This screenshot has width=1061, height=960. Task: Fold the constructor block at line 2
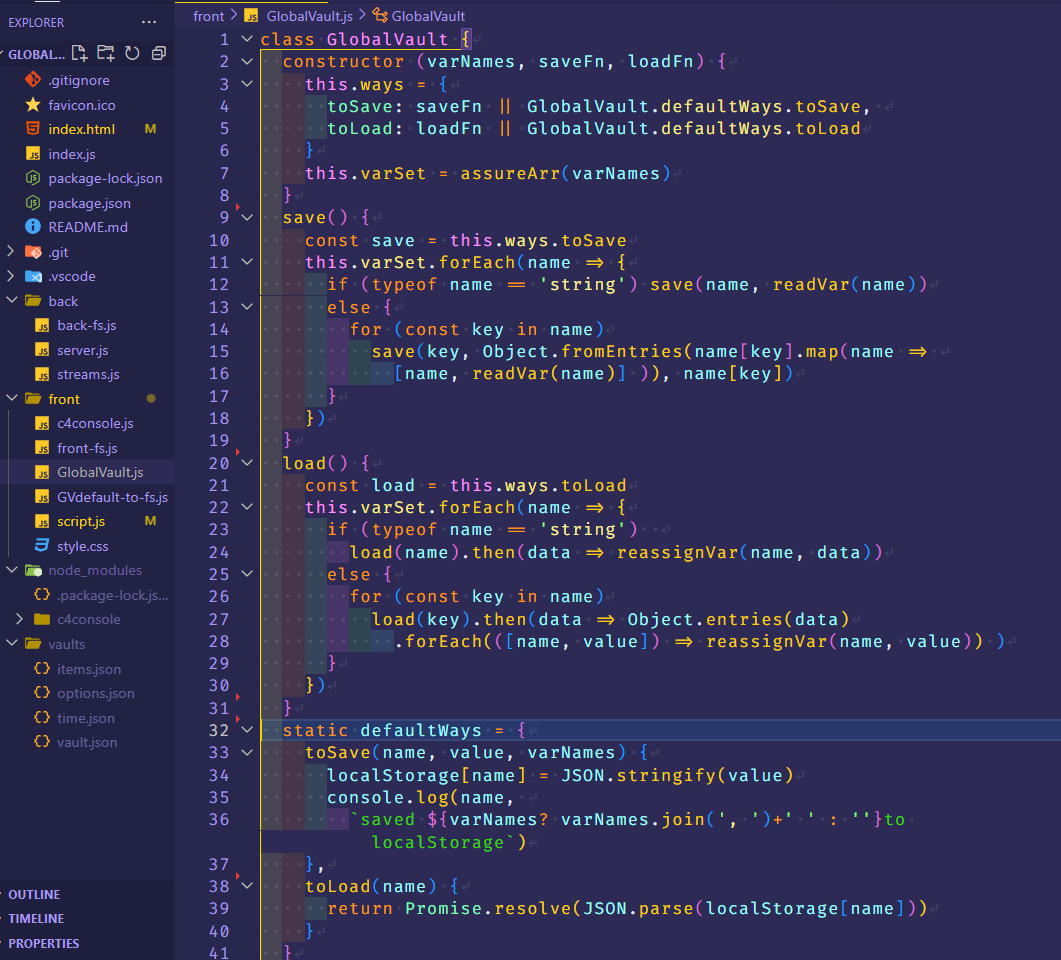247,62
